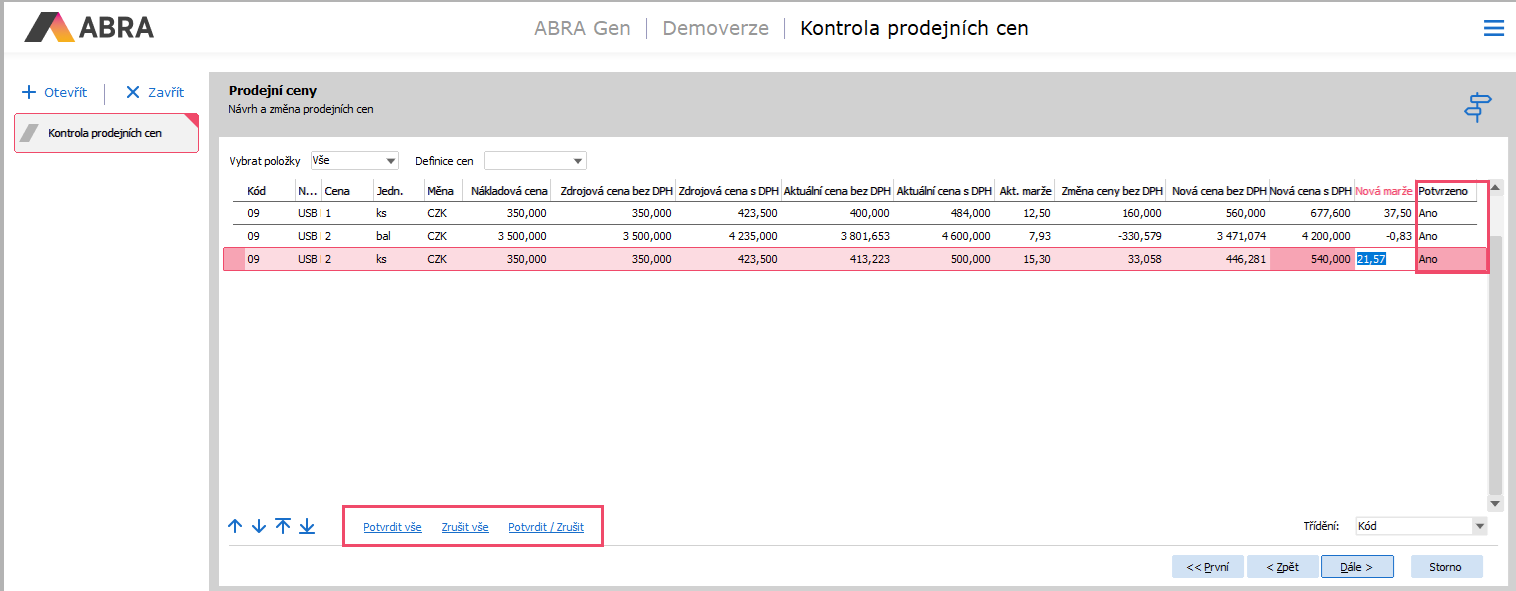1516x591 pixels.
Task: Click the table scrollbar up arrow
Action: coord(1495,189)
